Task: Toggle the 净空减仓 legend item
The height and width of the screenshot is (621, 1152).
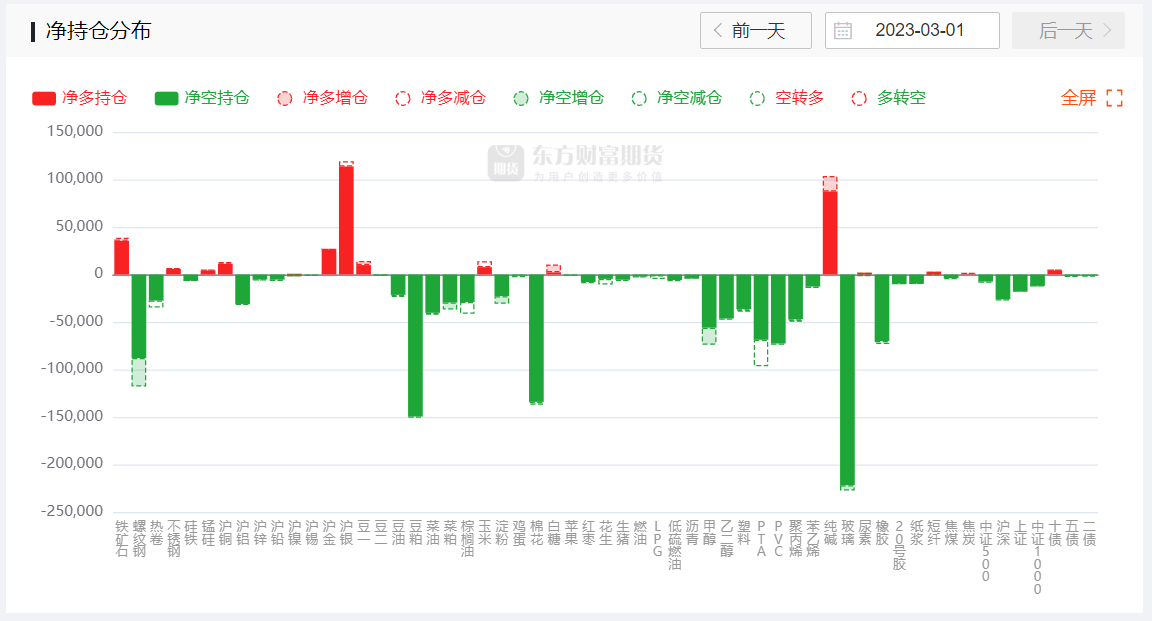Action: point(677,98)
